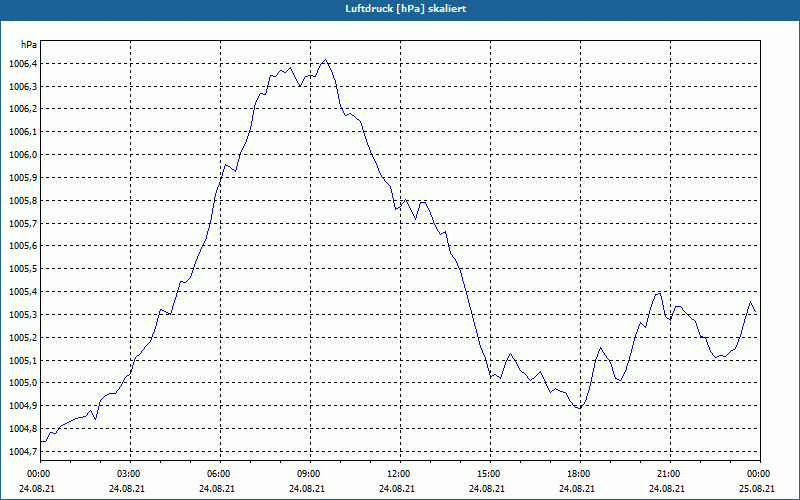The height and width of the screenshot is (500, 800).
Task: Click the 1004,8 y-axis value
Action: click(x=23, y=429)
